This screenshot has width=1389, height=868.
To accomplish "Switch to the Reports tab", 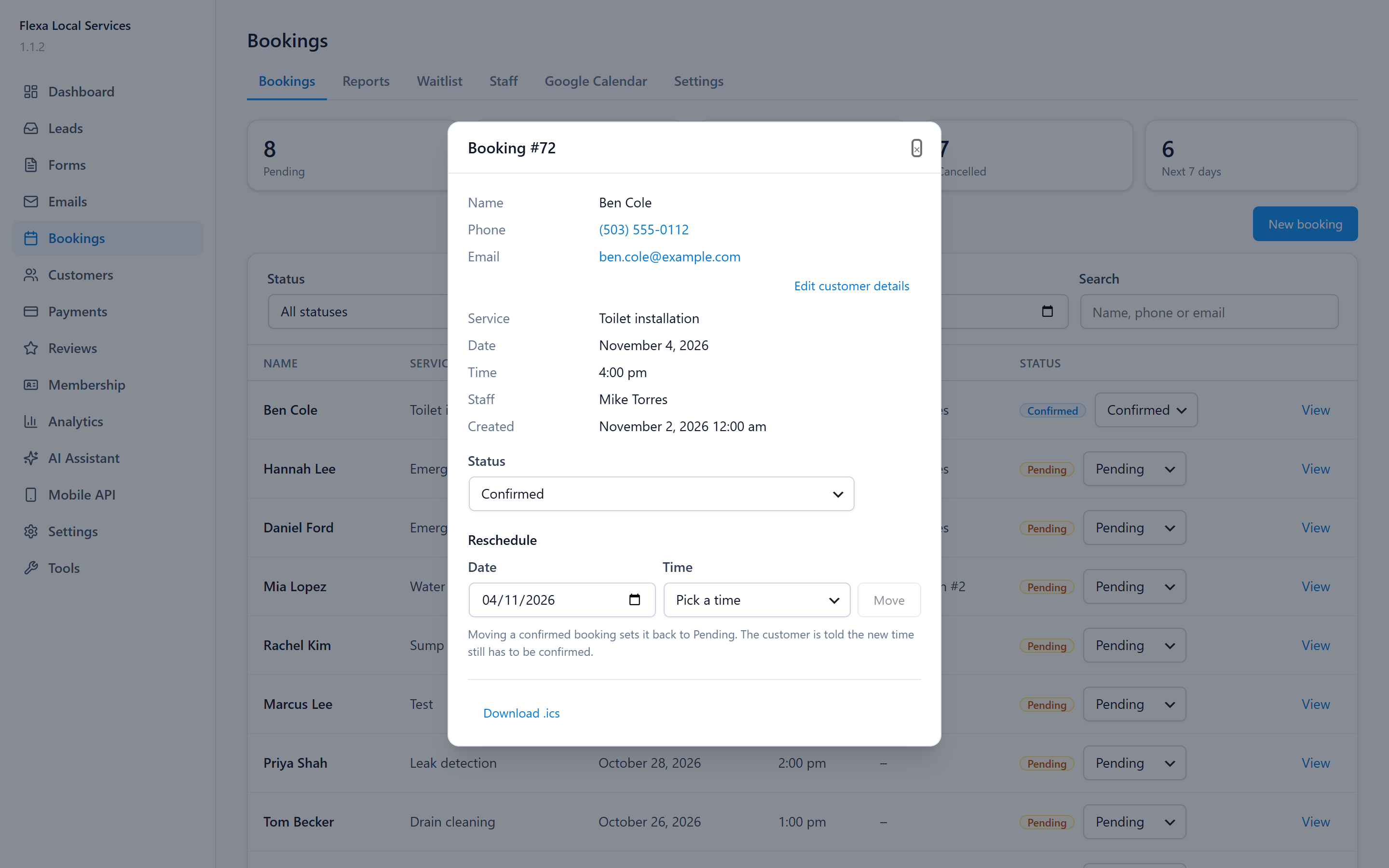I will [366, 81].
